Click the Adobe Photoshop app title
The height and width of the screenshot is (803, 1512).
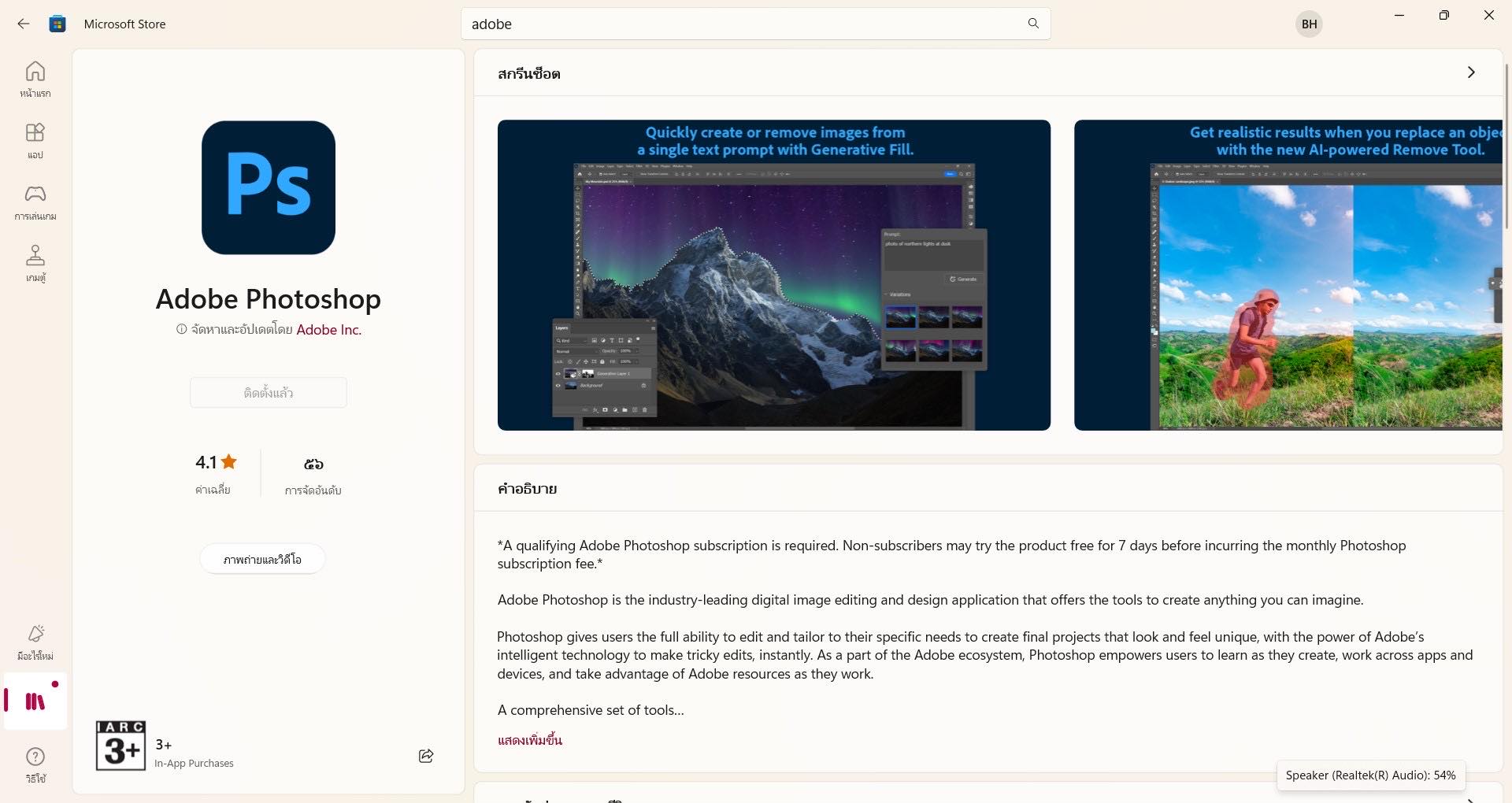click(269, 299)
